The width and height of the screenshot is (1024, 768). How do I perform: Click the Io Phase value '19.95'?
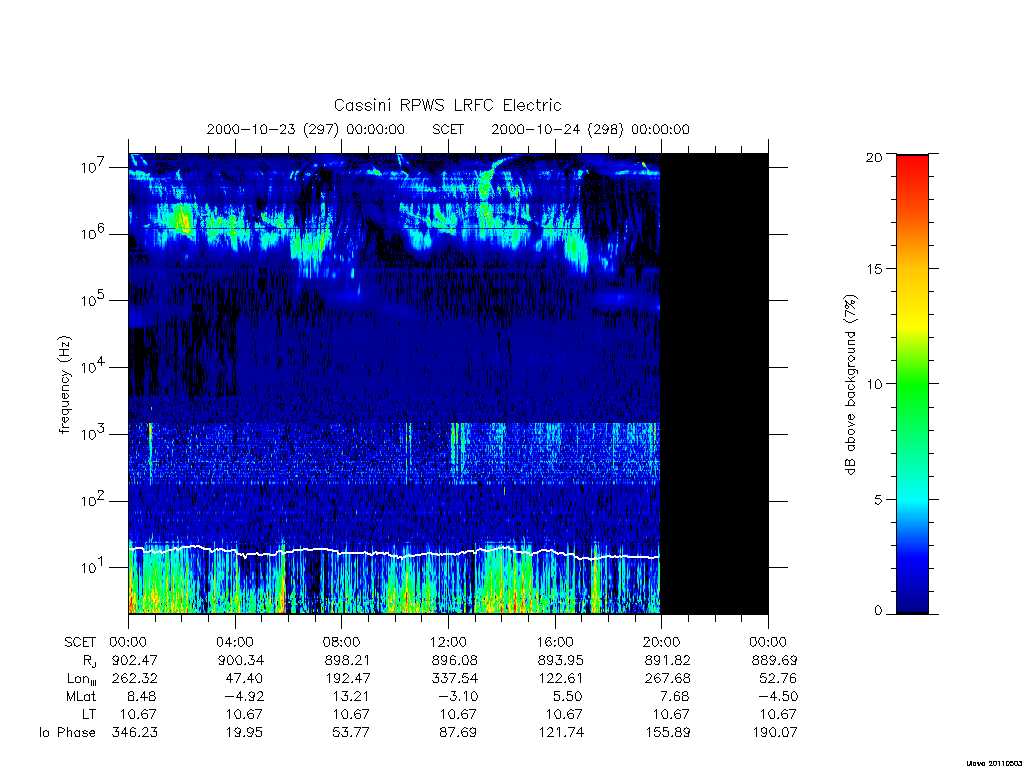pos(244,733)
